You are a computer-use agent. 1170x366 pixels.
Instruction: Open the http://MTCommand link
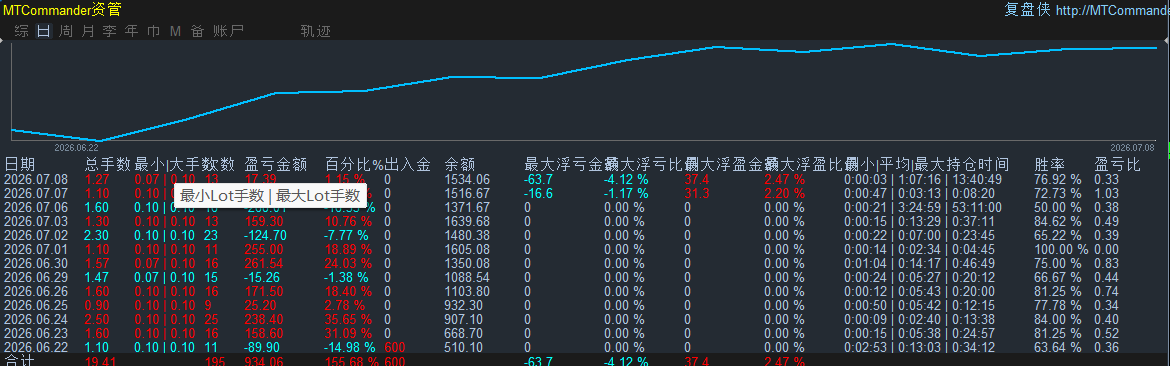click(1113, 10)
